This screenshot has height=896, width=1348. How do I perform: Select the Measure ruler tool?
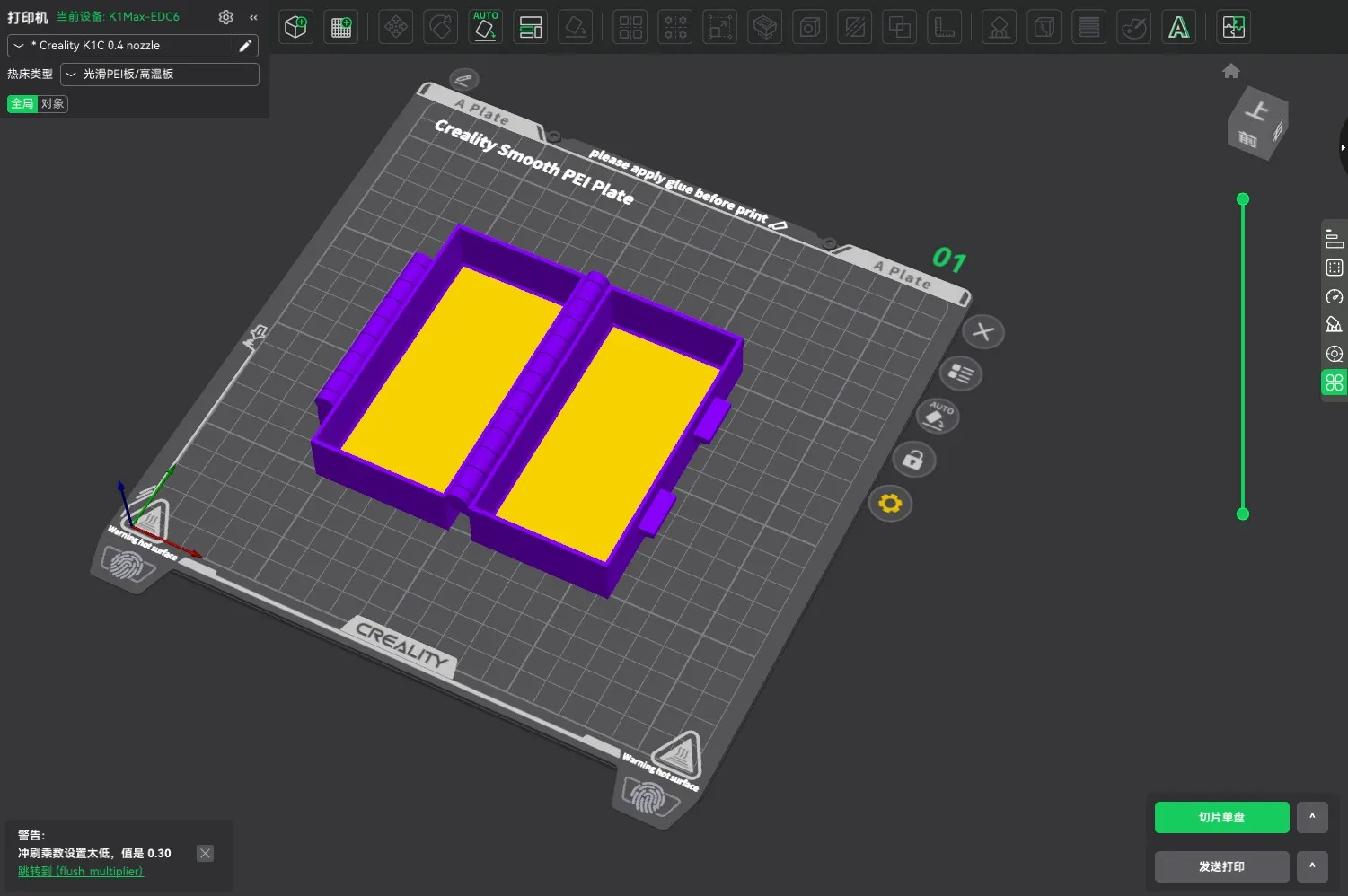(945, 27)
